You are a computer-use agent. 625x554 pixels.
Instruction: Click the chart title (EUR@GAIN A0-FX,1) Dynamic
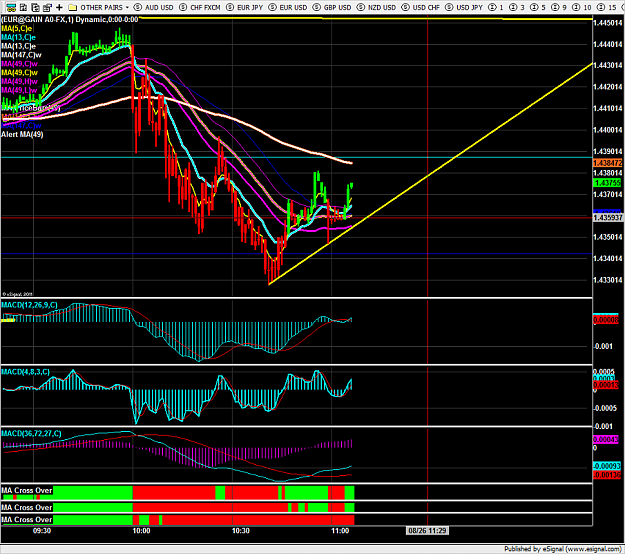pyautogui.click(x=70, y=20)
